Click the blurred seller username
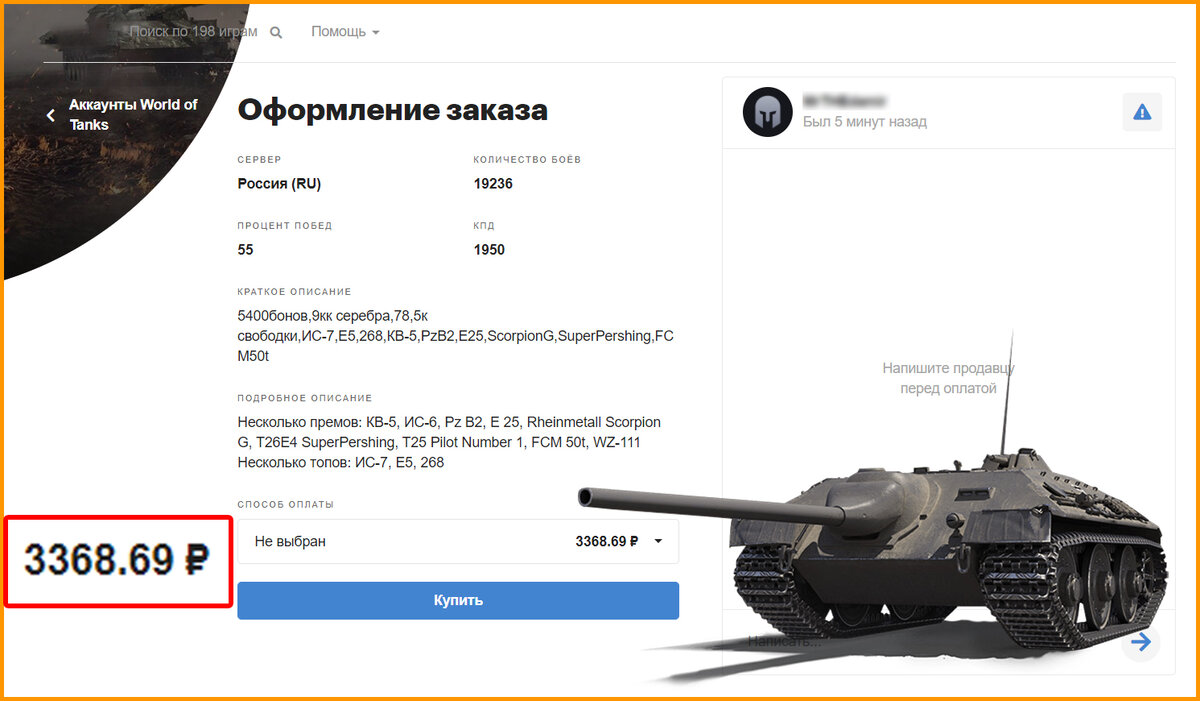 pyautogui.click(x=845, y=101)
